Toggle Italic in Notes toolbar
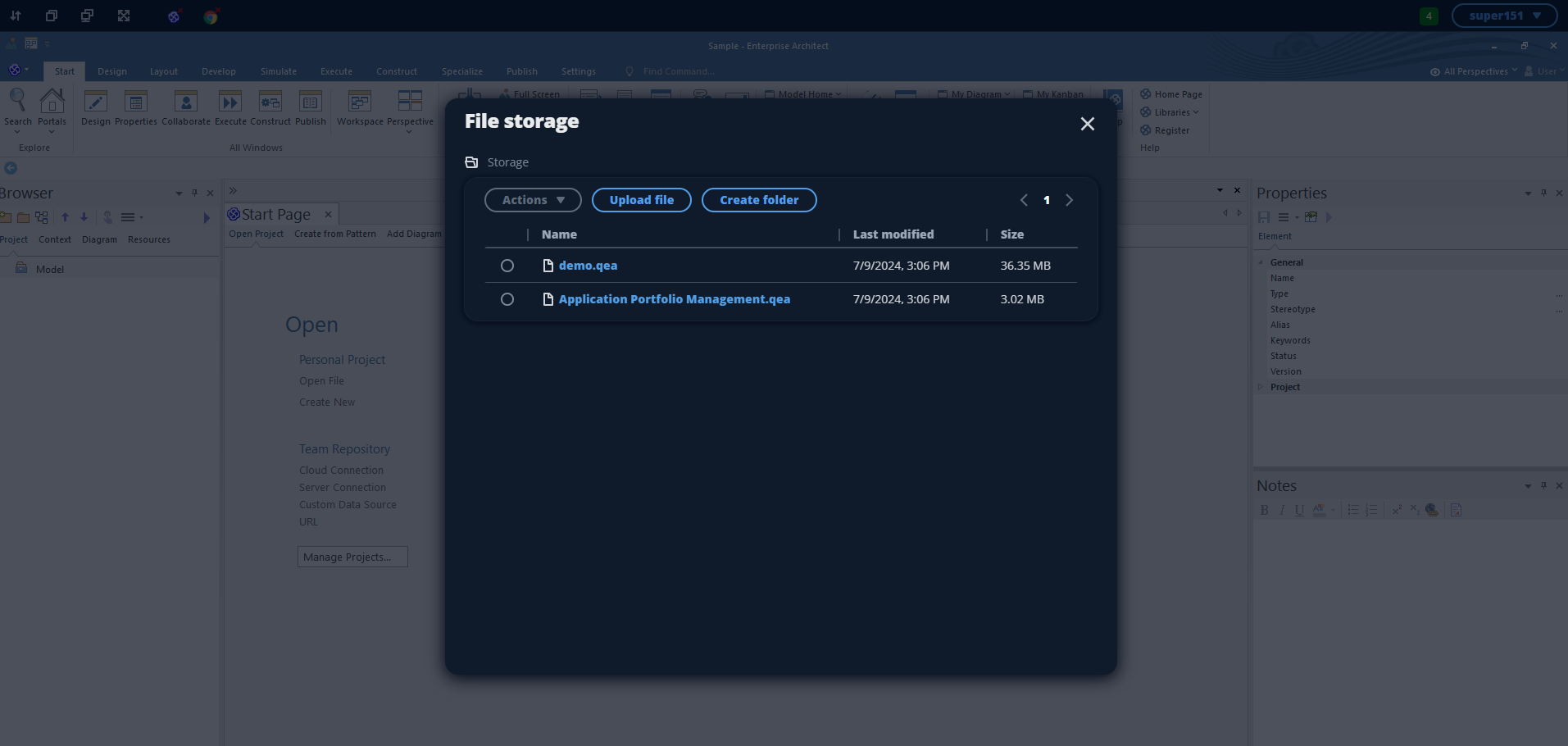This screenshot has width=1568, height=746. click(1282, 510)
